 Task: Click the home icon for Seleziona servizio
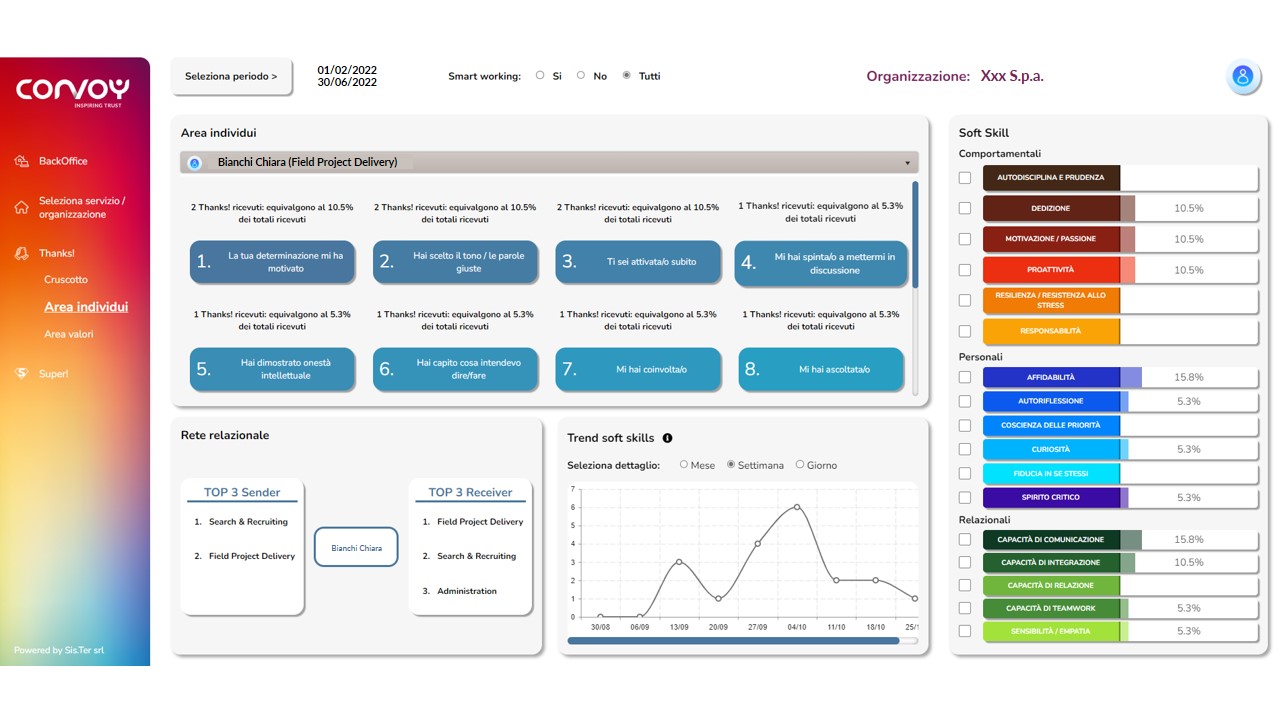coord(21,208)
